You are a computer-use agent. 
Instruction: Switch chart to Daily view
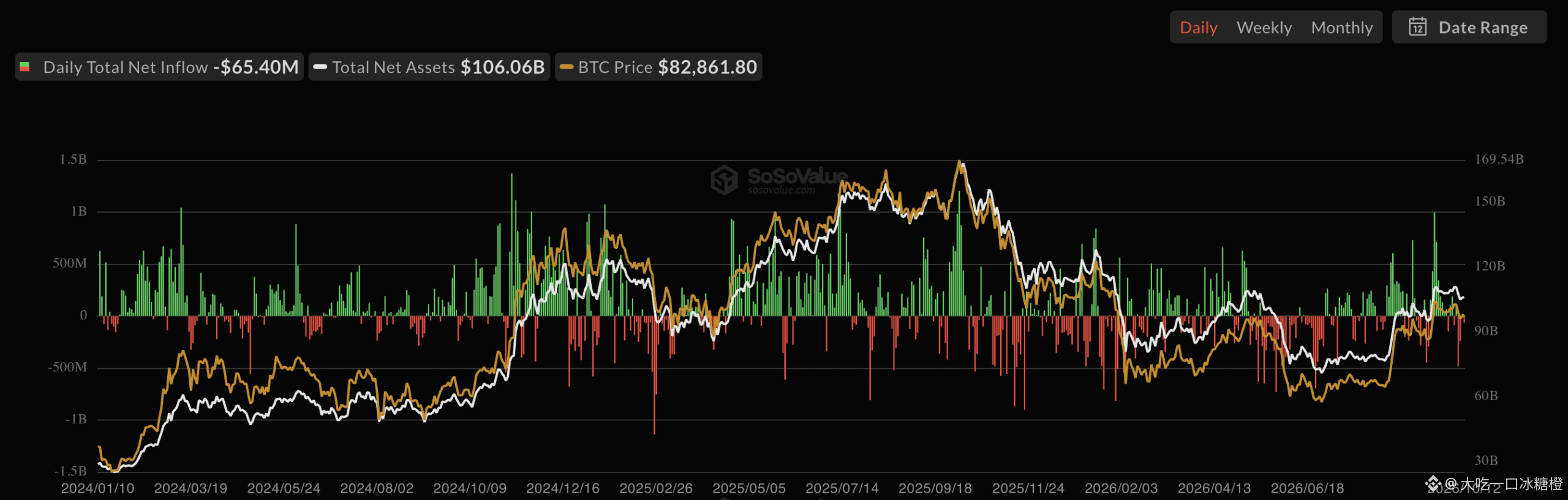(1198, 28)
